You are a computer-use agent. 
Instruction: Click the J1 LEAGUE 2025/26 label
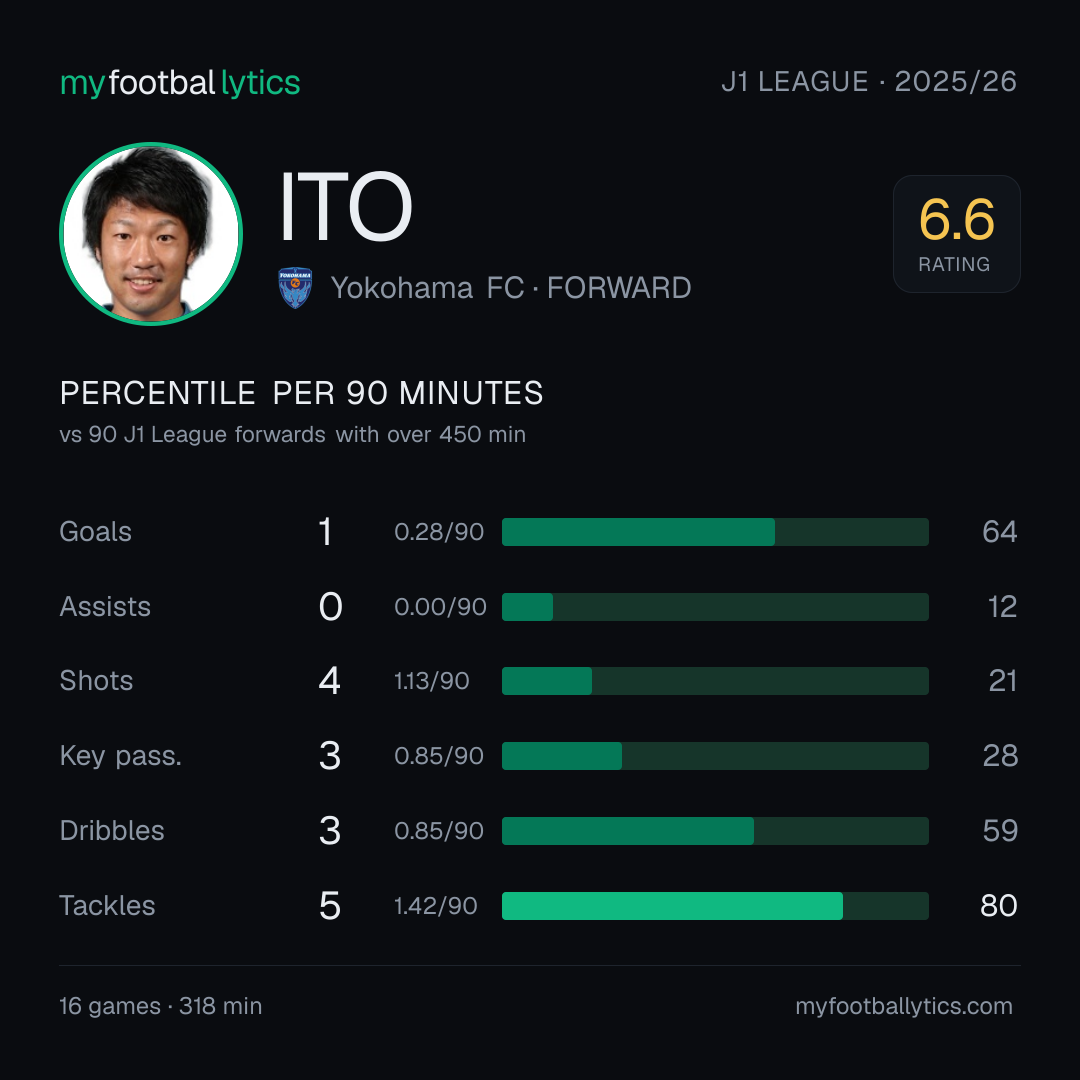tap(869, 82)
